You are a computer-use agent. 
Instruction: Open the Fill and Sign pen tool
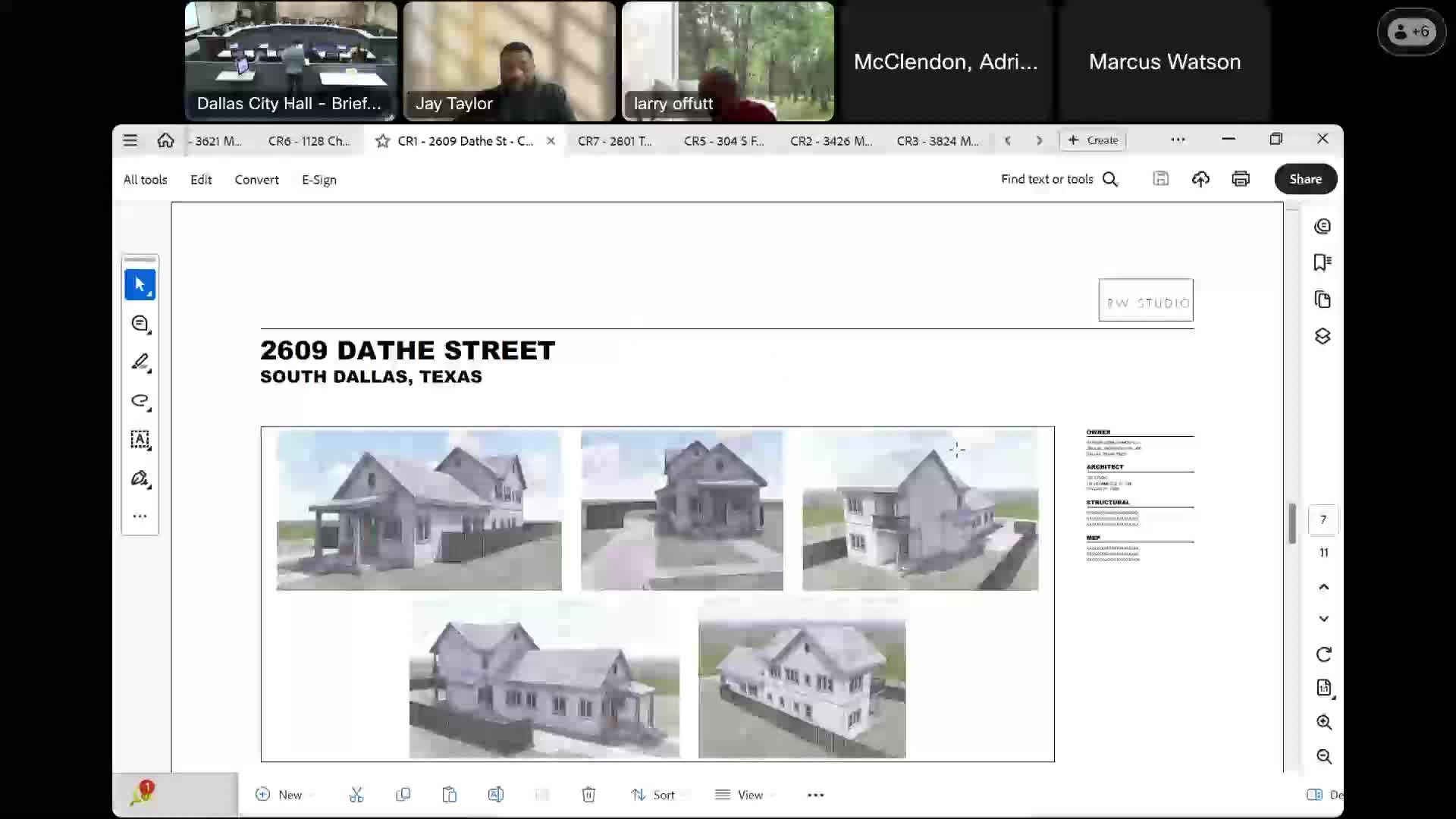click(x=140, y=479)
